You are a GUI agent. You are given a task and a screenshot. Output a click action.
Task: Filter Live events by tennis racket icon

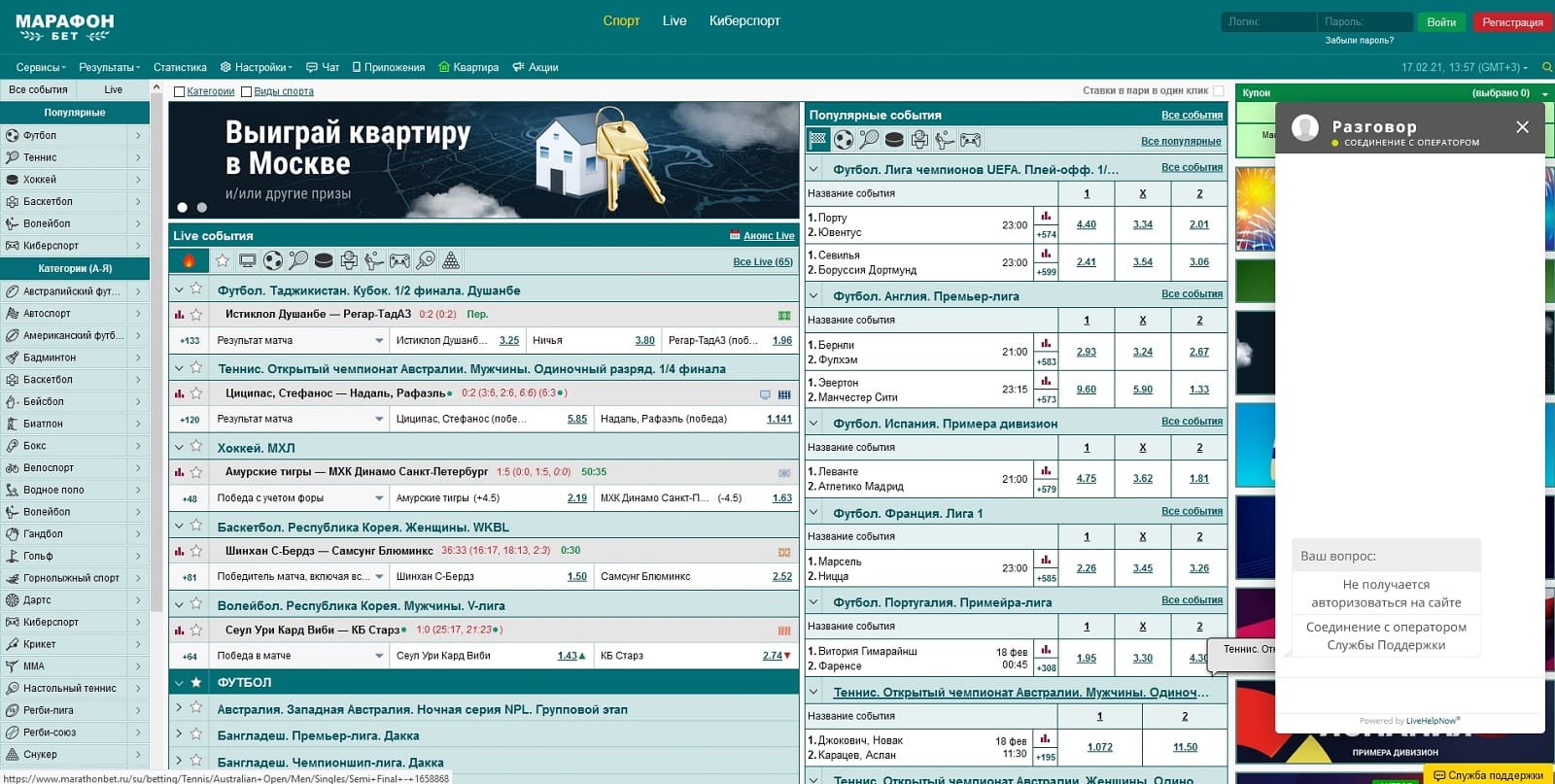coord(298,260)
